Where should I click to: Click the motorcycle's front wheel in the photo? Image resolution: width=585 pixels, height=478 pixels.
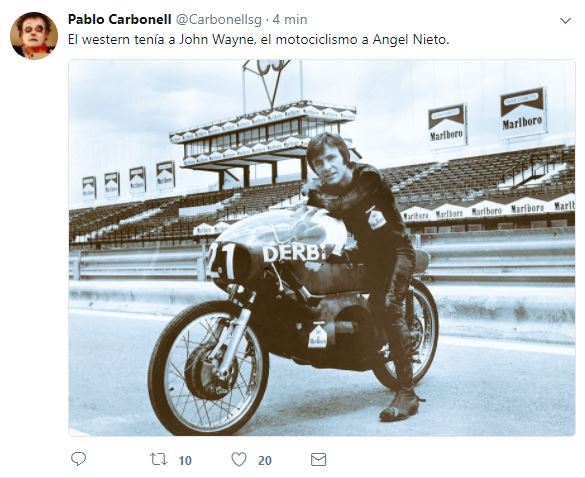tap(209, 368)
